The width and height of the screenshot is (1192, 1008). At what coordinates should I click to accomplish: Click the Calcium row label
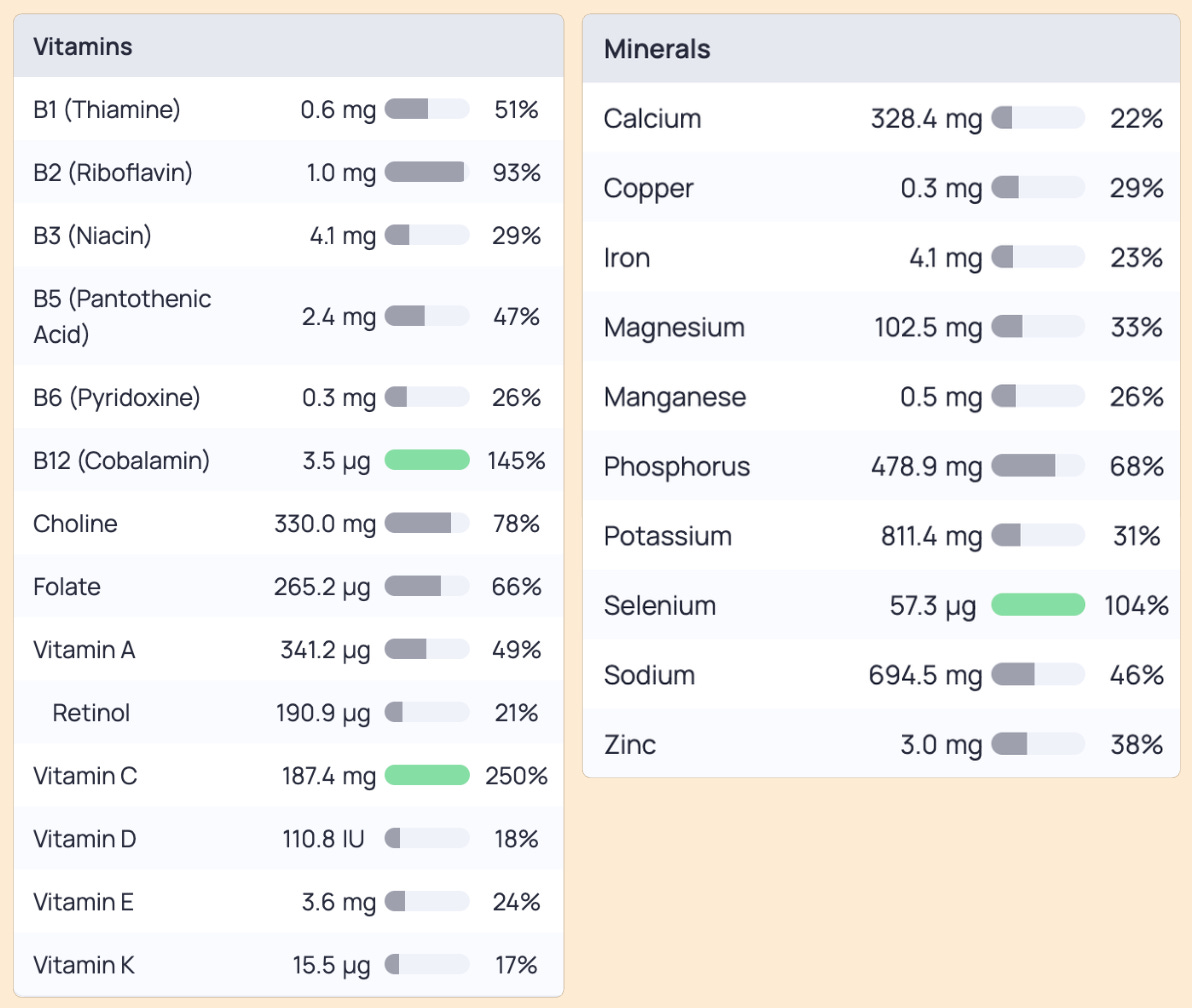click(x=652, y=119)
